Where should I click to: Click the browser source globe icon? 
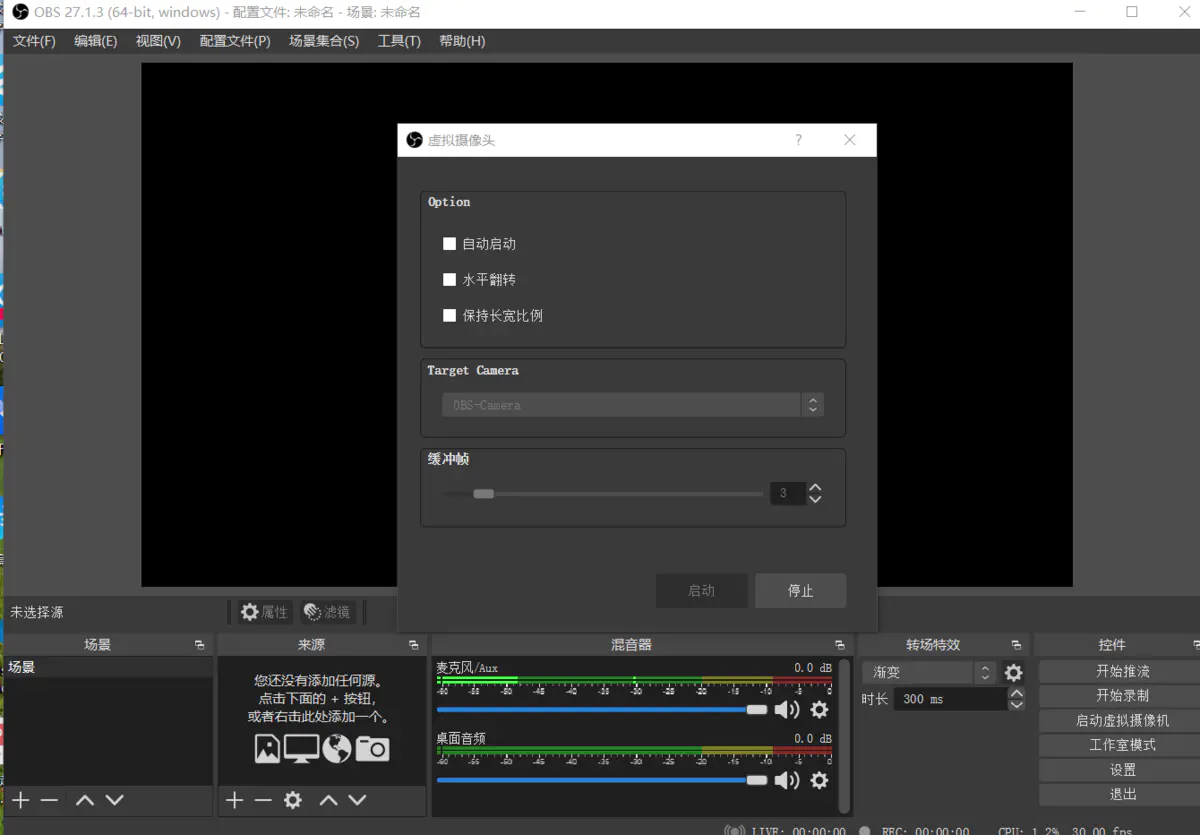tap(335, 747)
